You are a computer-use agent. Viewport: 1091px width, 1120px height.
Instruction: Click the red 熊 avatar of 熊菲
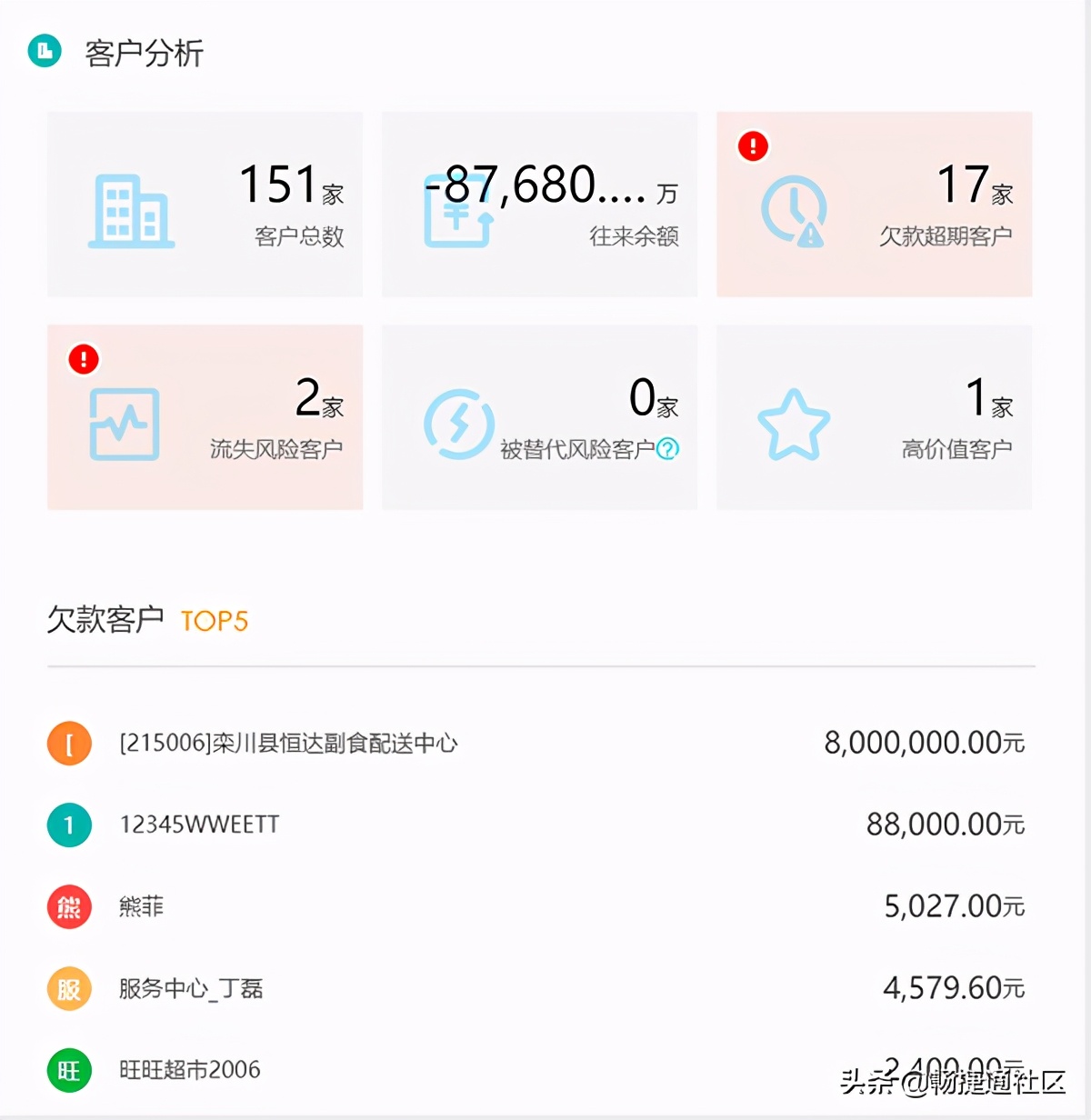pyautogui.click(x=69, y=906)
